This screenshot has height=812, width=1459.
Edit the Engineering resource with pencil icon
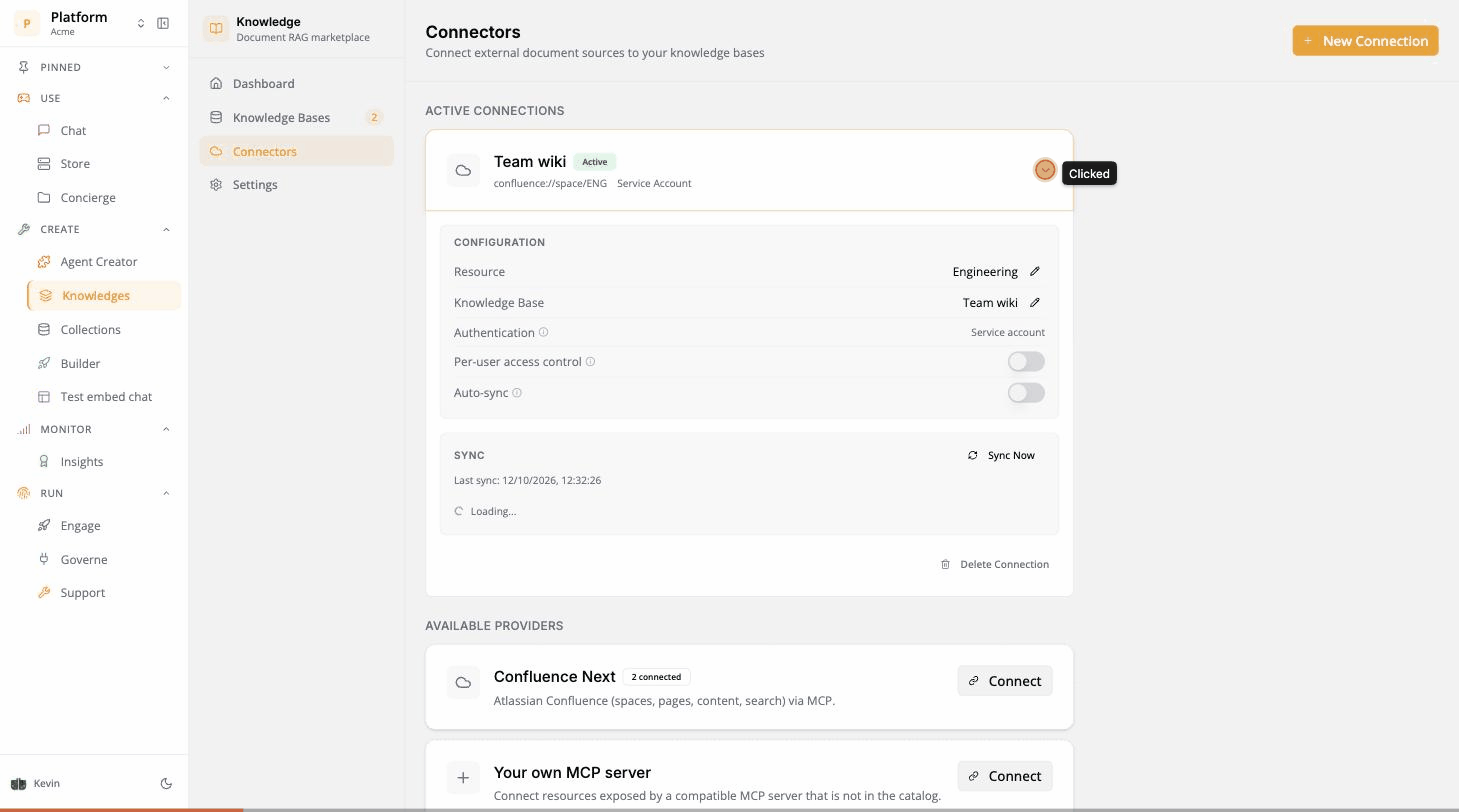(1035, 271)
